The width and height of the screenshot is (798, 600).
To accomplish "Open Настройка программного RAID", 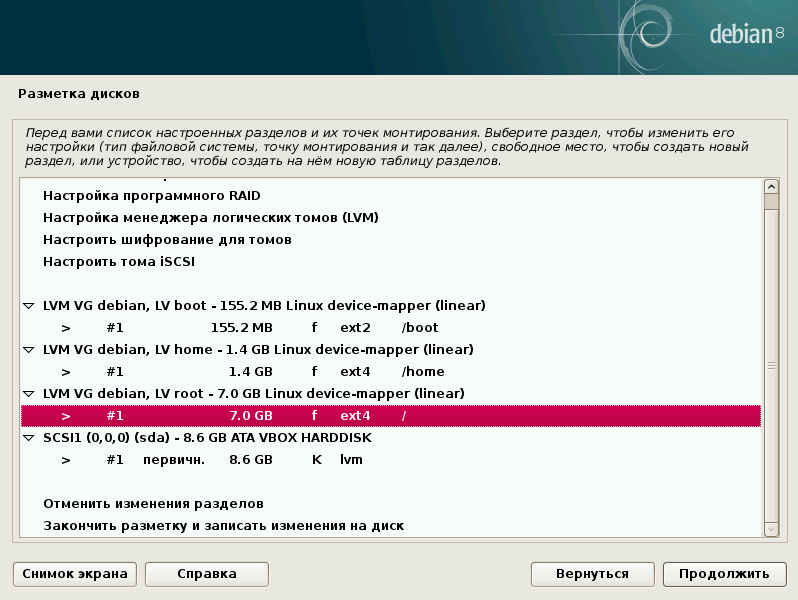I will pos(151,196).
